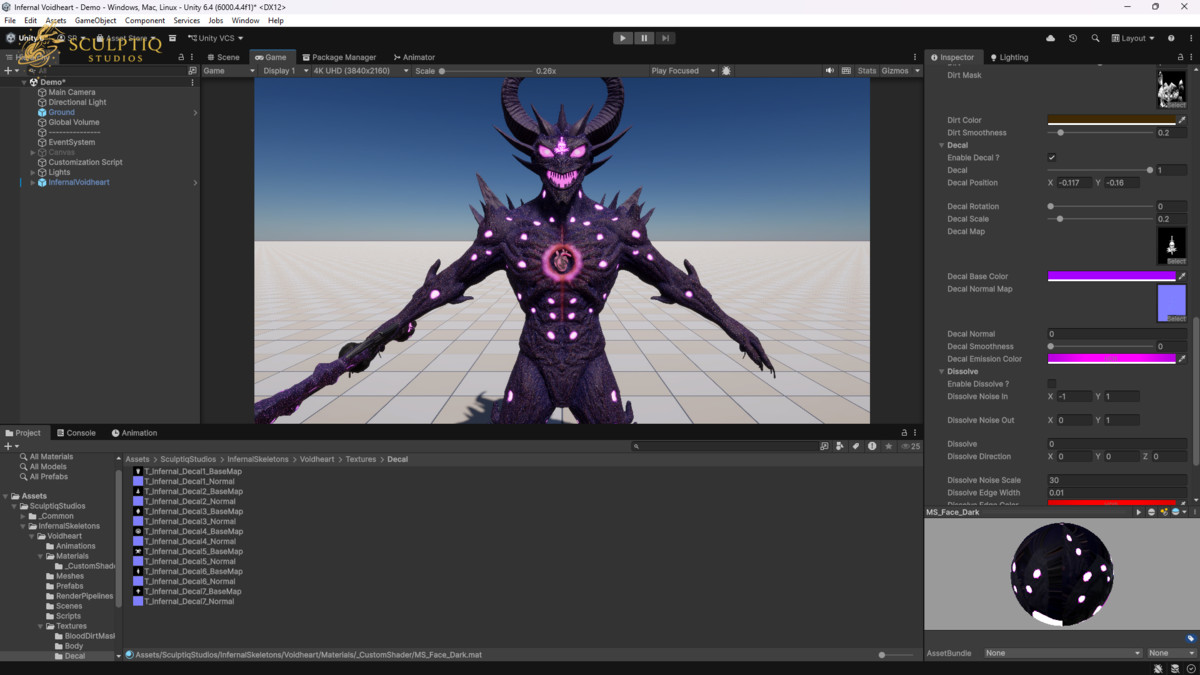Click the Play button in toolbar
The image size is (1200, 675).
(623, 38)
